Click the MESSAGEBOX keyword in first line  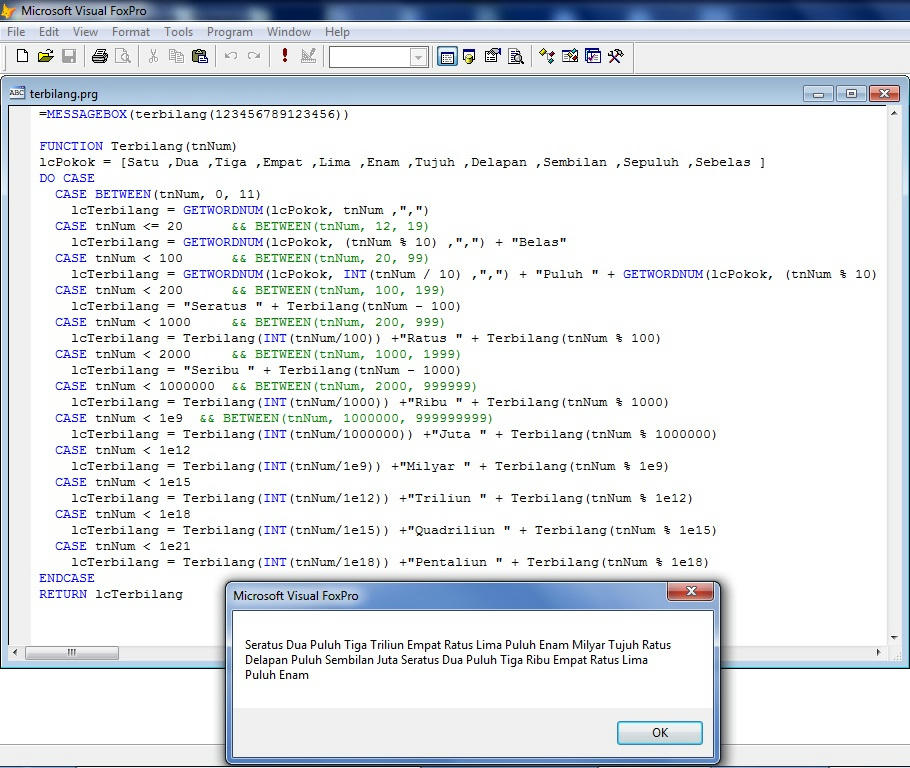tap(86, 114)
